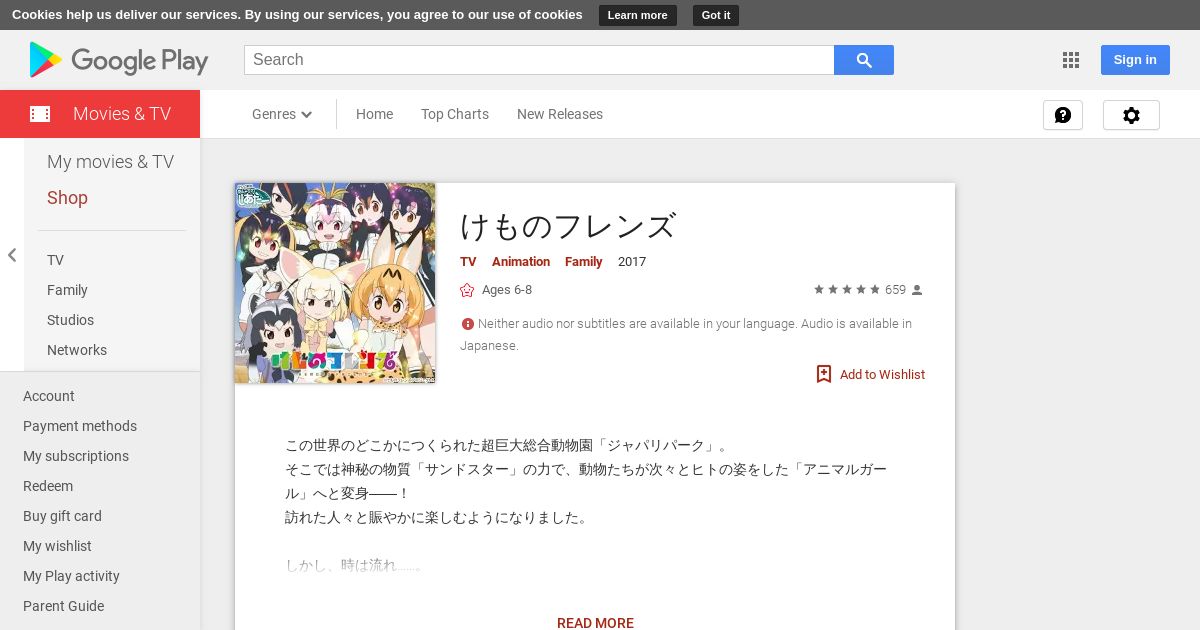Click Buy gift card
1200x630 pixels.
coord(62,516)
